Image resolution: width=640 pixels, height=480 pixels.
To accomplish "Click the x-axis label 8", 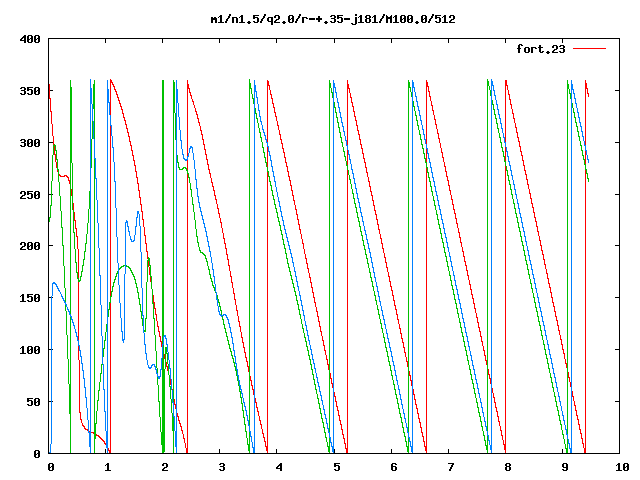I will 507,467.
